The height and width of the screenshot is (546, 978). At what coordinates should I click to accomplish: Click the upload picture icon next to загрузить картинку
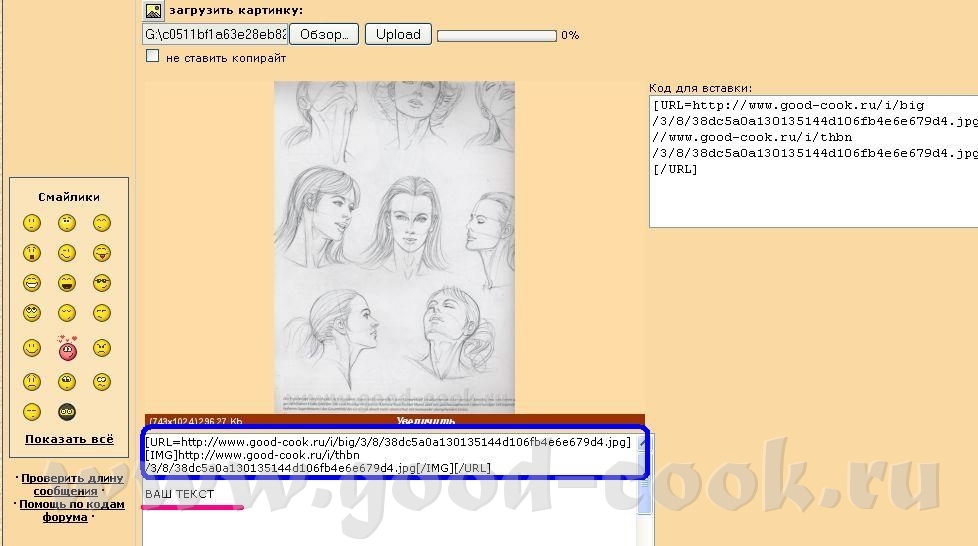153,11
